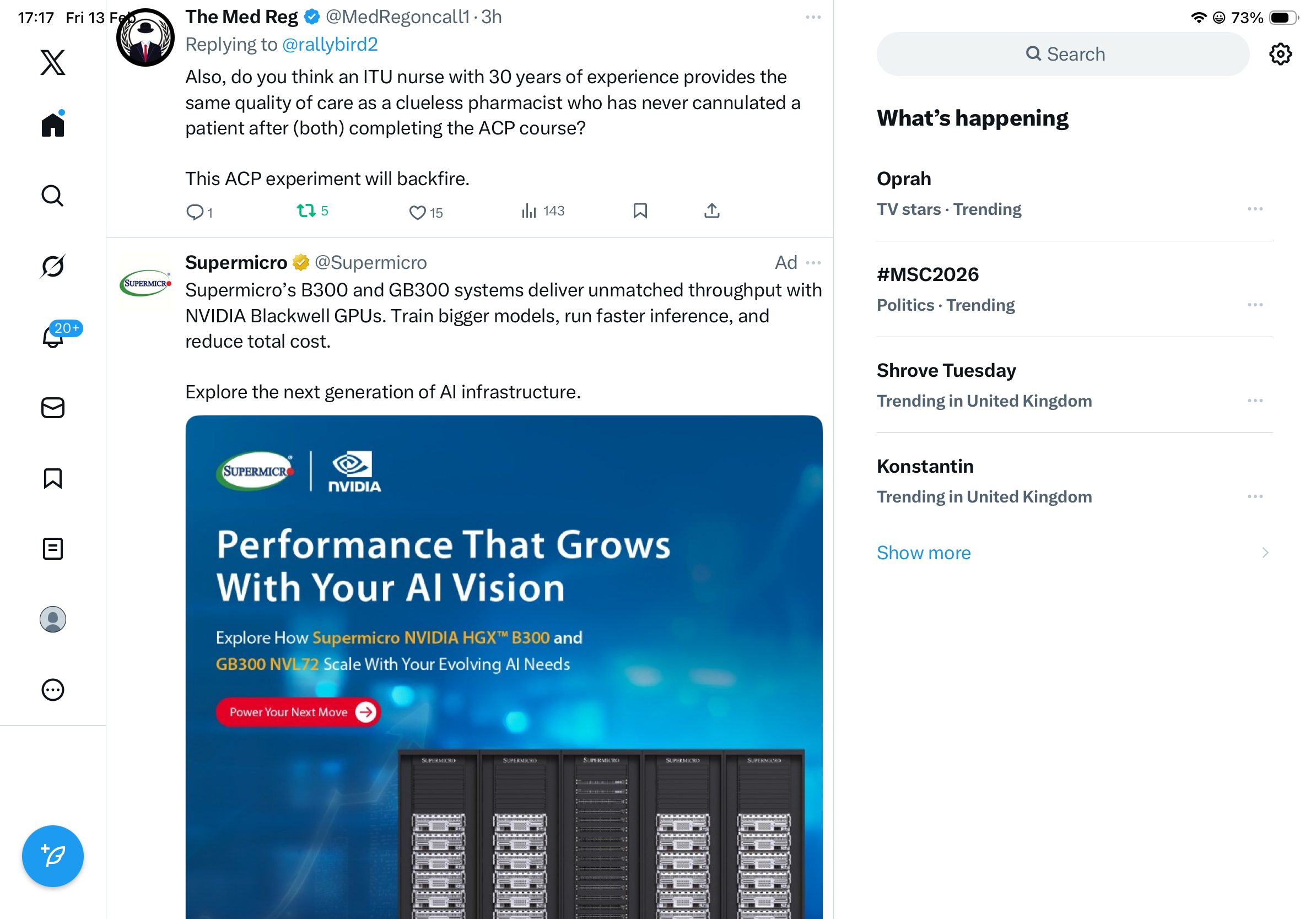Open the Grok icon in sidebar

tap(53, 267)
